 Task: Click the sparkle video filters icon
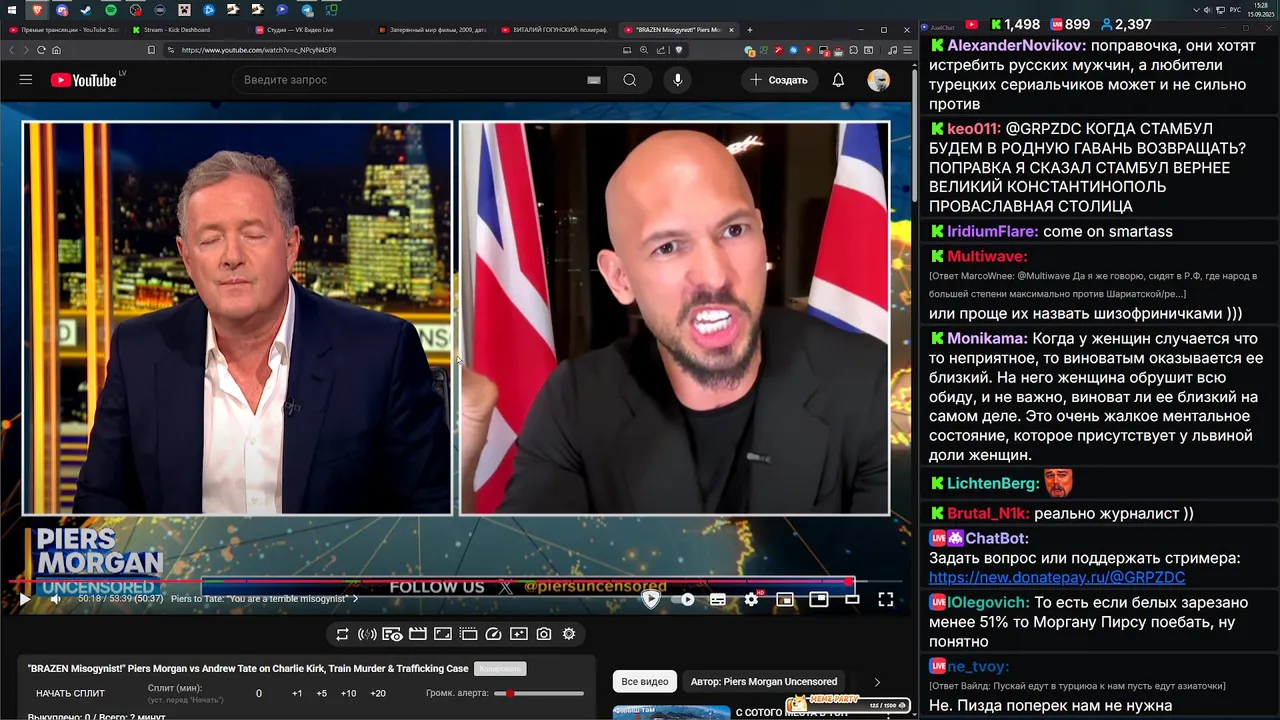(x=518, y=634)
